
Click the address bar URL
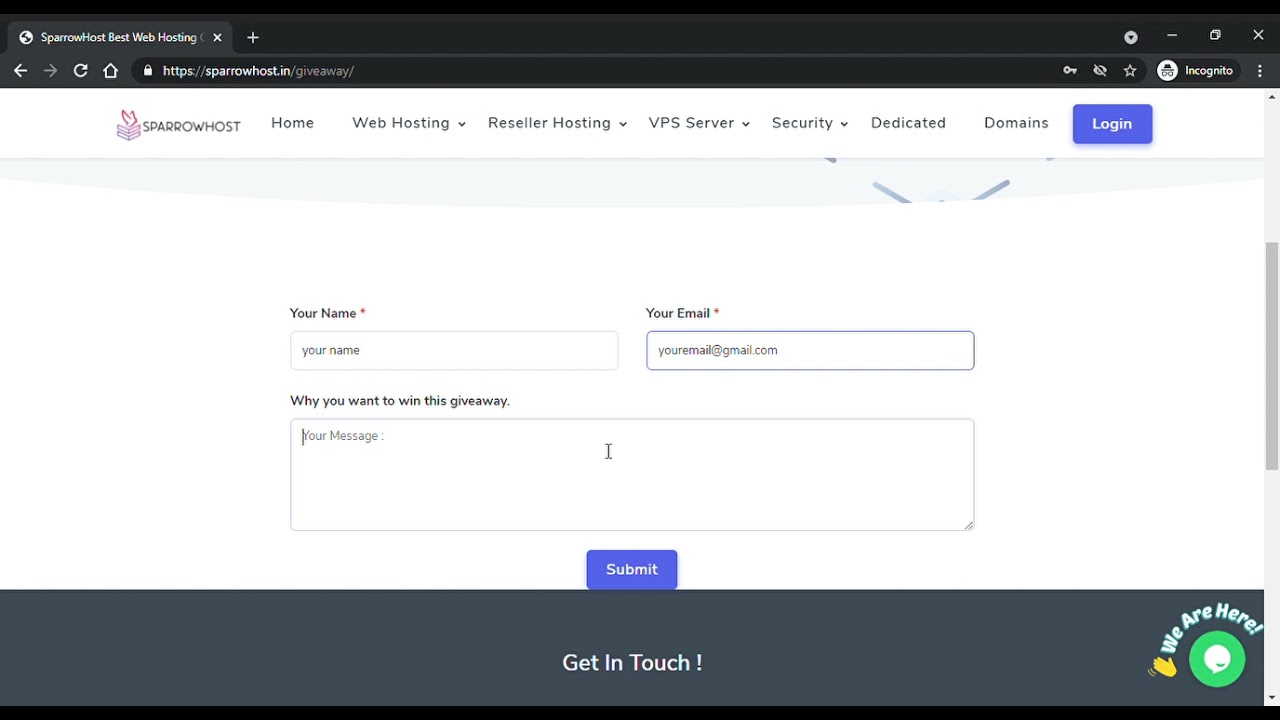258,71
